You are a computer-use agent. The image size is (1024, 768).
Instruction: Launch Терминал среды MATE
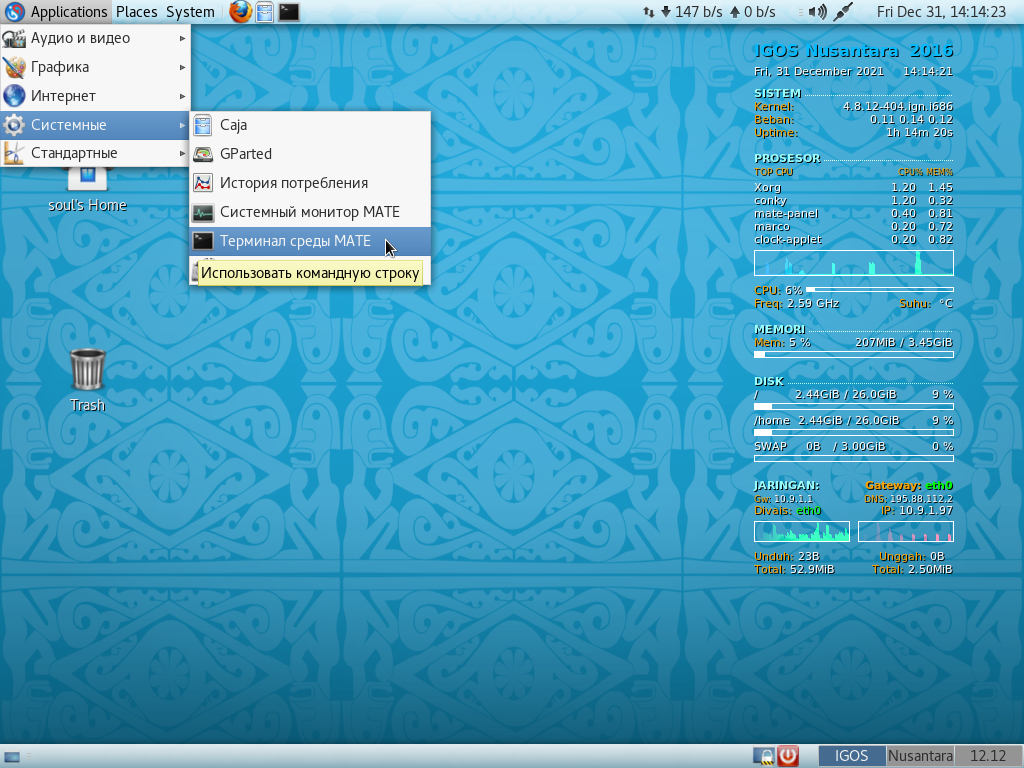pyautogui.click(x=310, y=241)
